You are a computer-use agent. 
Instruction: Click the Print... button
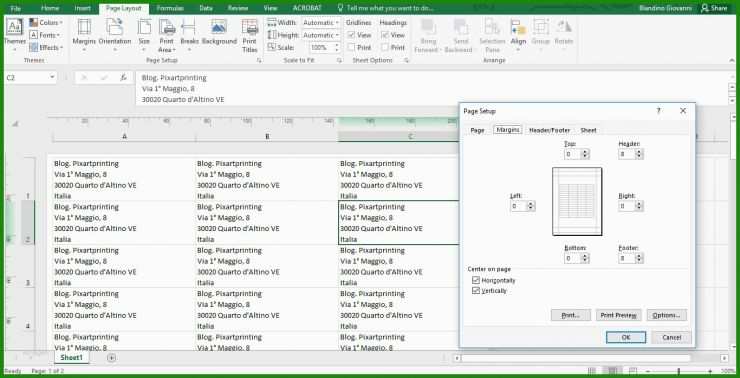571,315
